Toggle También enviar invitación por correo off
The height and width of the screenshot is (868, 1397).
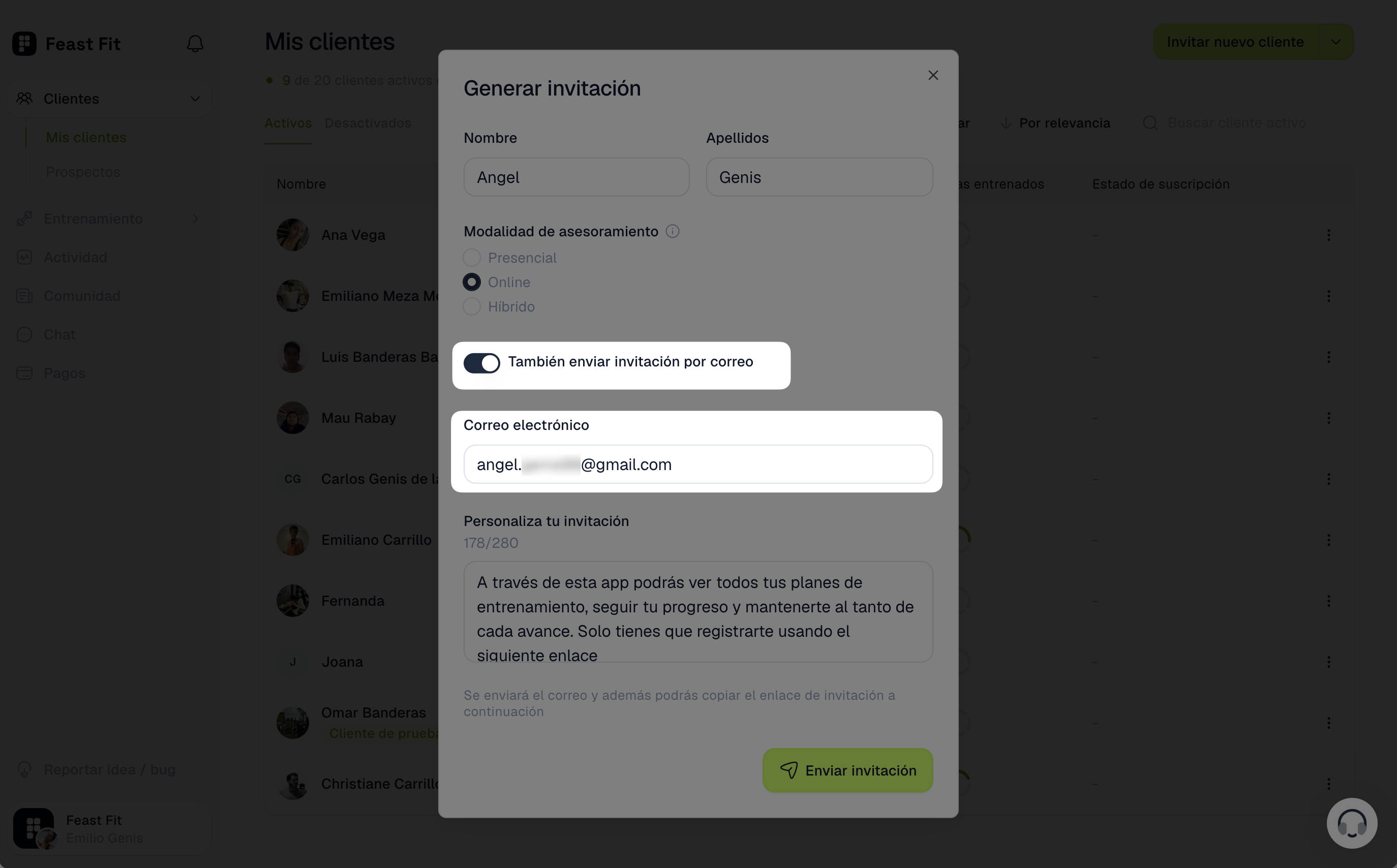(482, 363)
